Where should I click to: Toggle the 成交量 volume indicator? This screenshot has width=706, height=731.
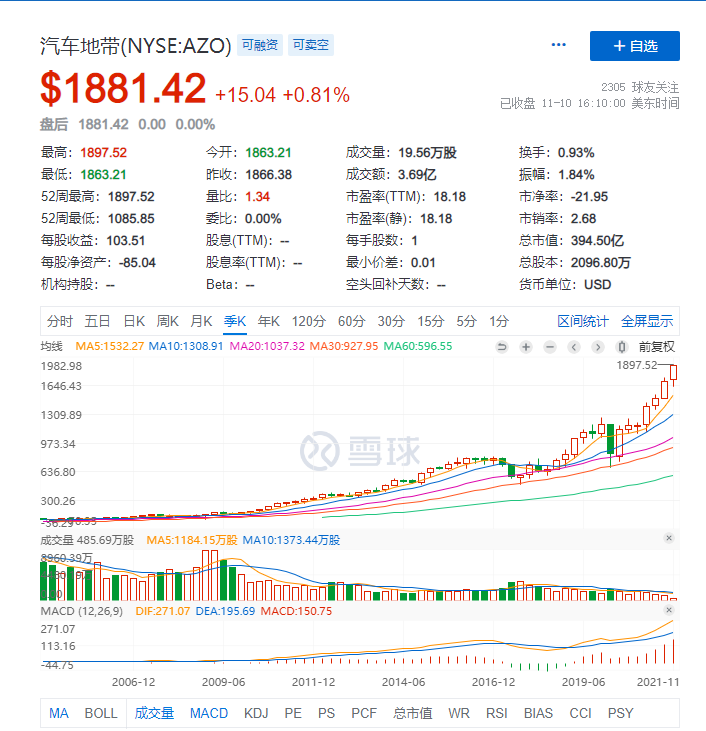[x=154, y=713]
